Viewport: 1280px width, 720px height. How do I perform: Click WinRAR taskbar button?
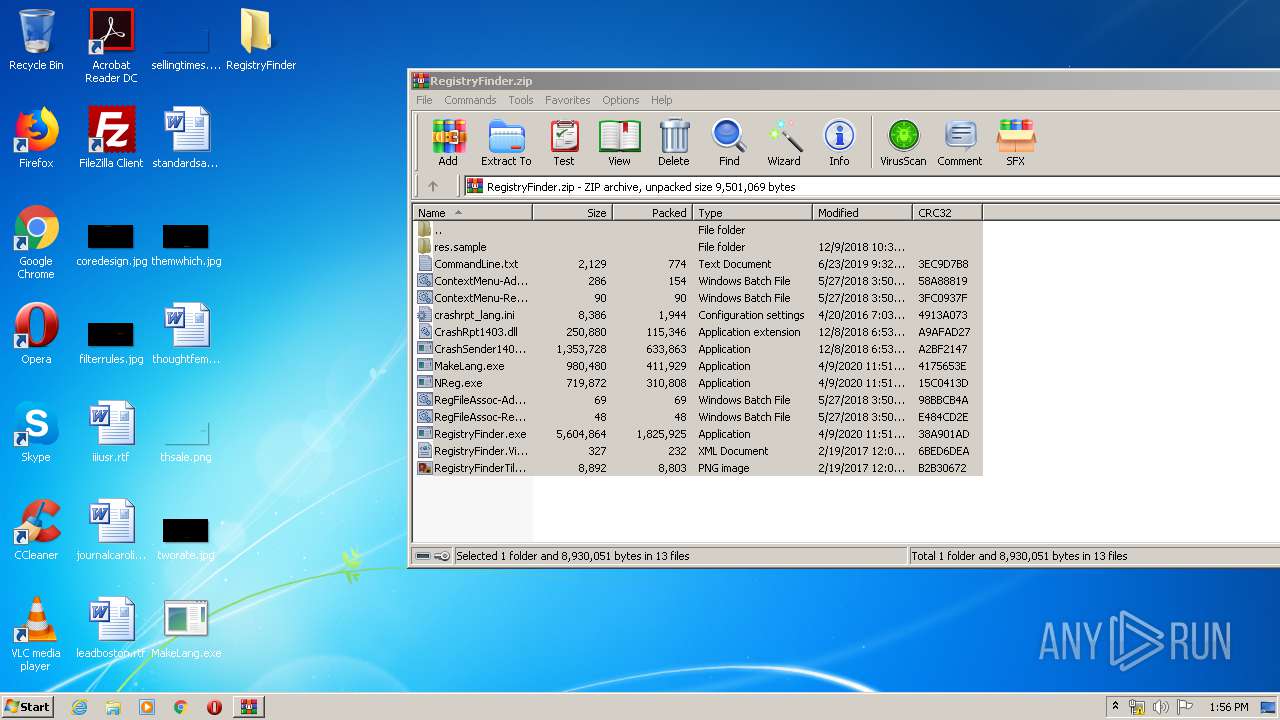248,707
